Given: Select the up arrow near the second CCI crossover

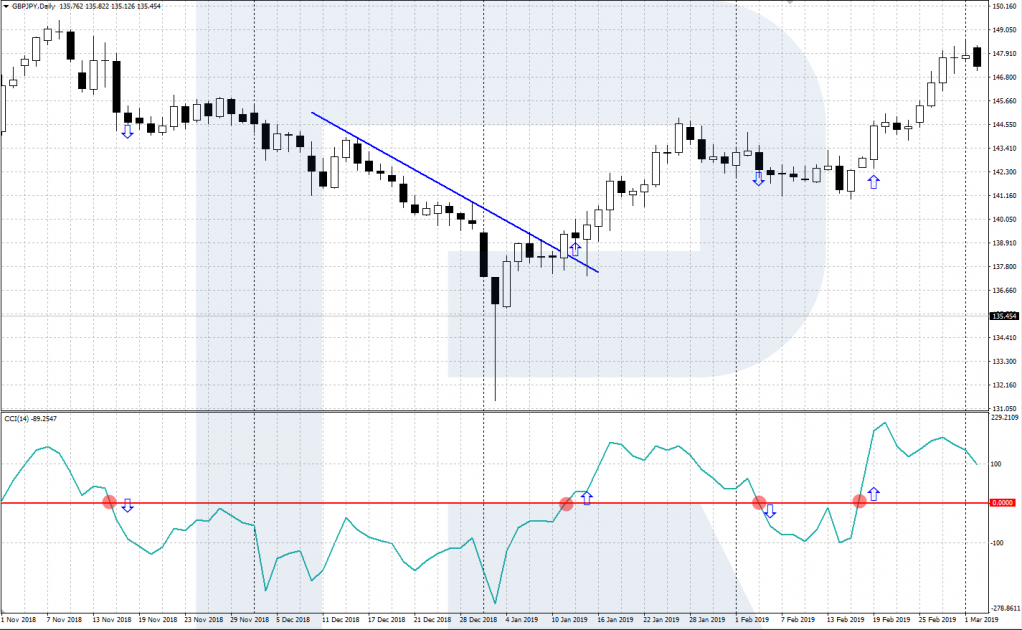Looking at the screenshot, I should (587, 497).
